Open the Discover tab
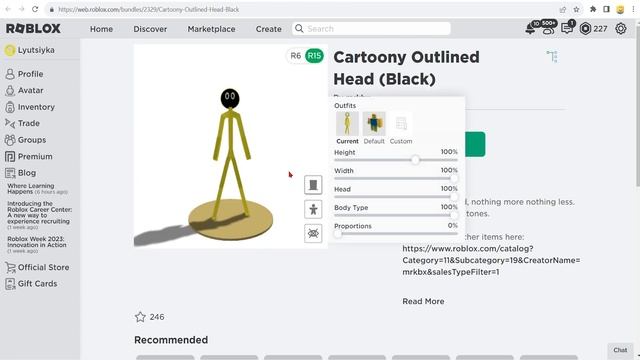Screen dimensions: 640x360 pos(150,29)
